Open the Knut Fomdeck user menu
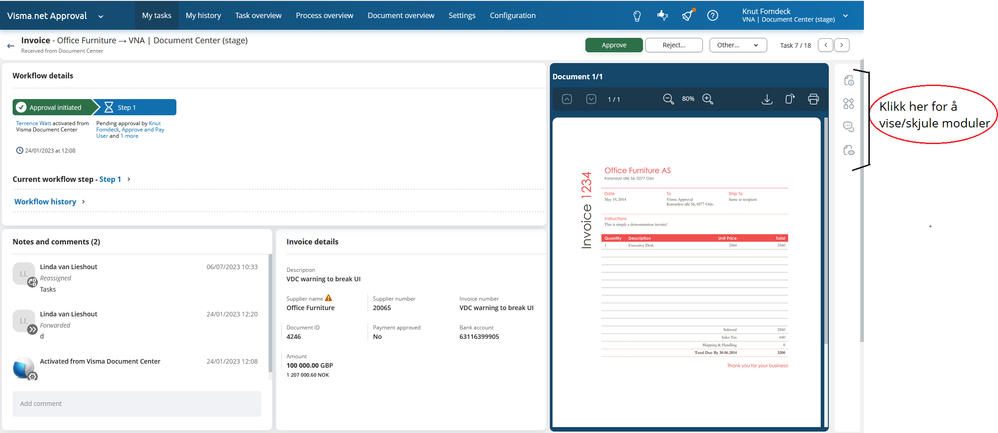The image size is (998, 433). pos(795,15)
